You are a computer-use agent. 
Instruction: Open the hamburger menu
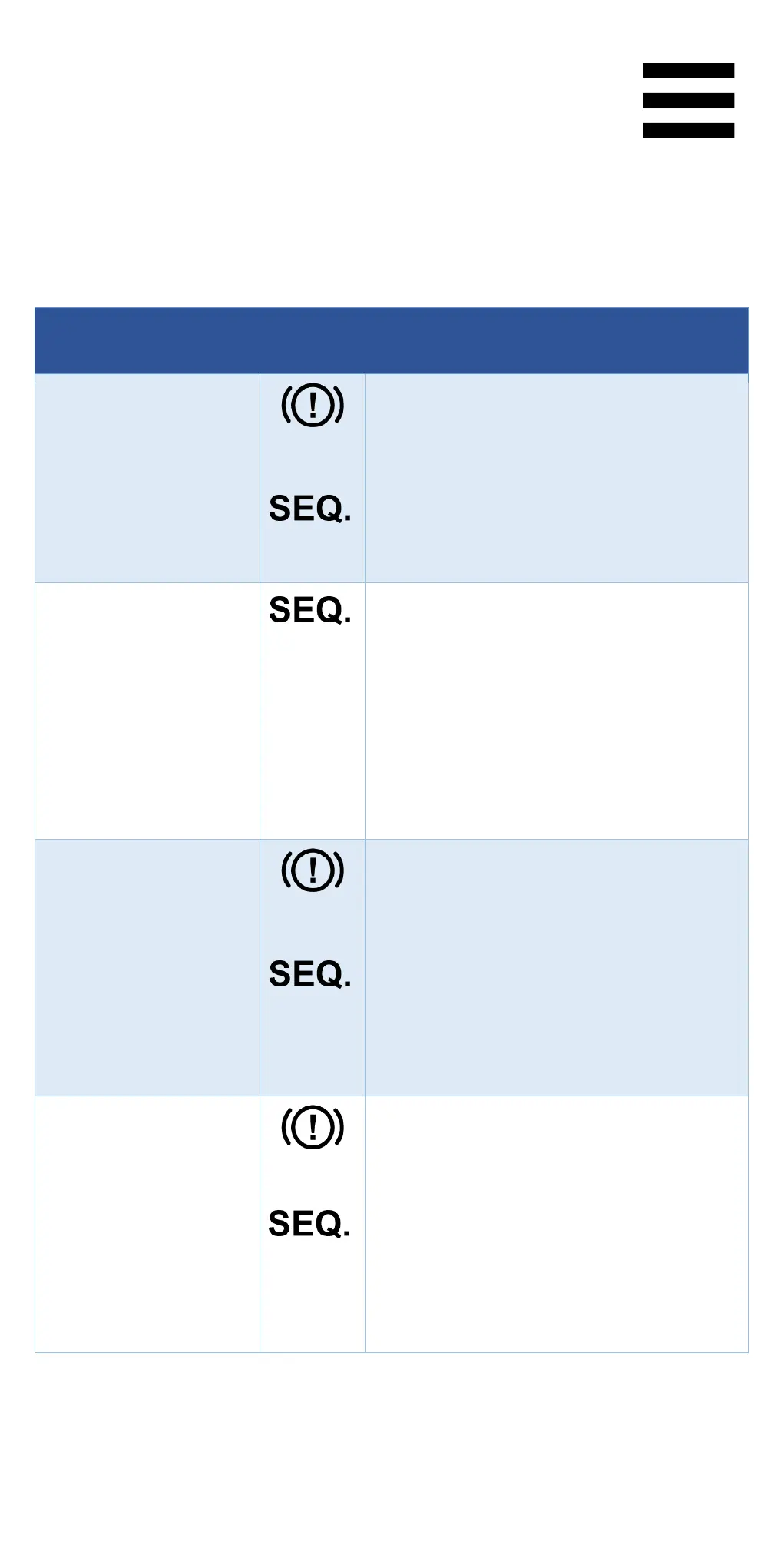[x=688, y=101]
